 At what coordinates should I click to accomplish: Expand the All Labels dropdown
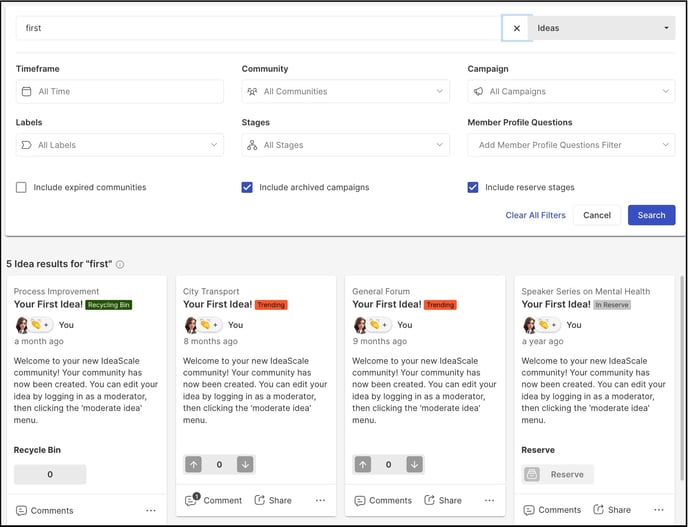120,145
